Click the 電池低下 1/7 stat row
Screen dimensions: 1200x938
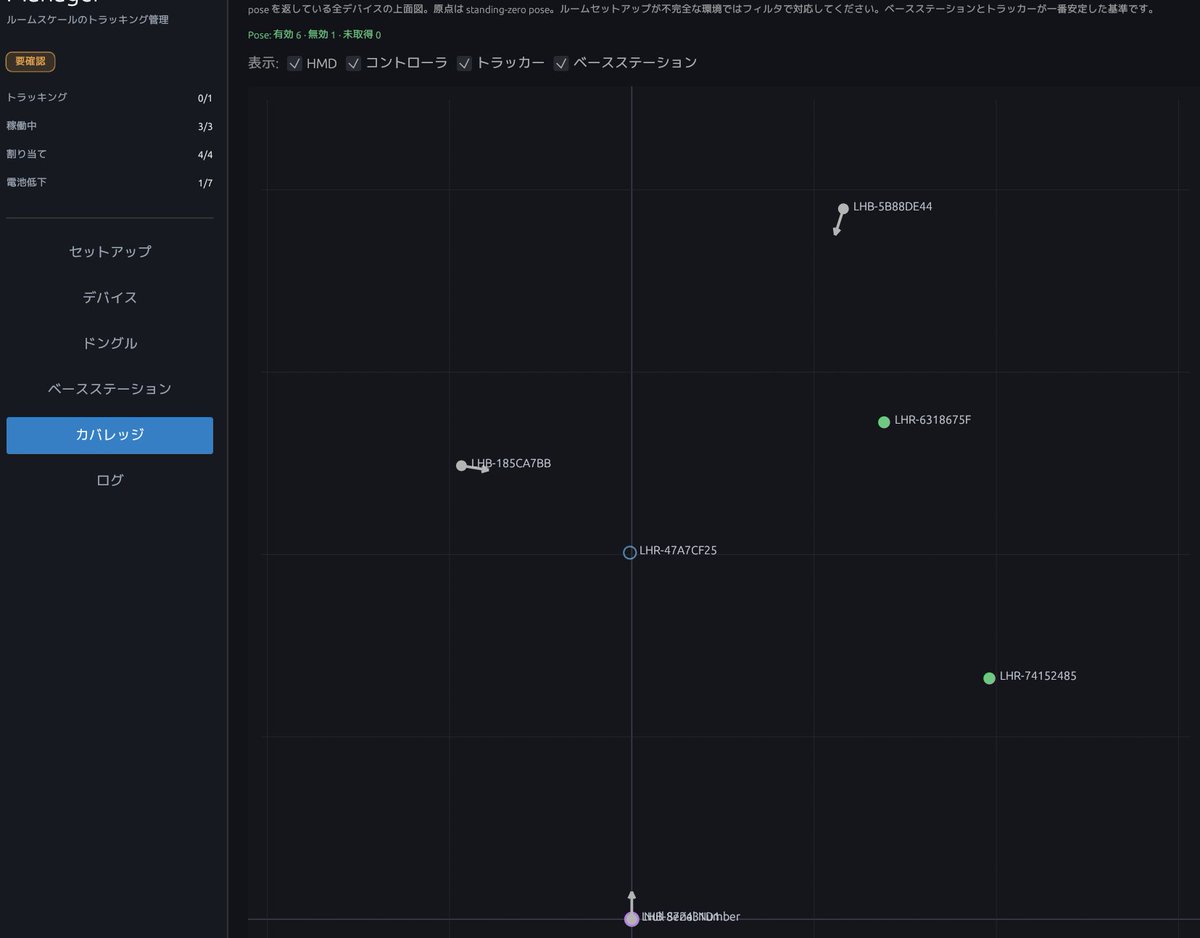[110, 183]
